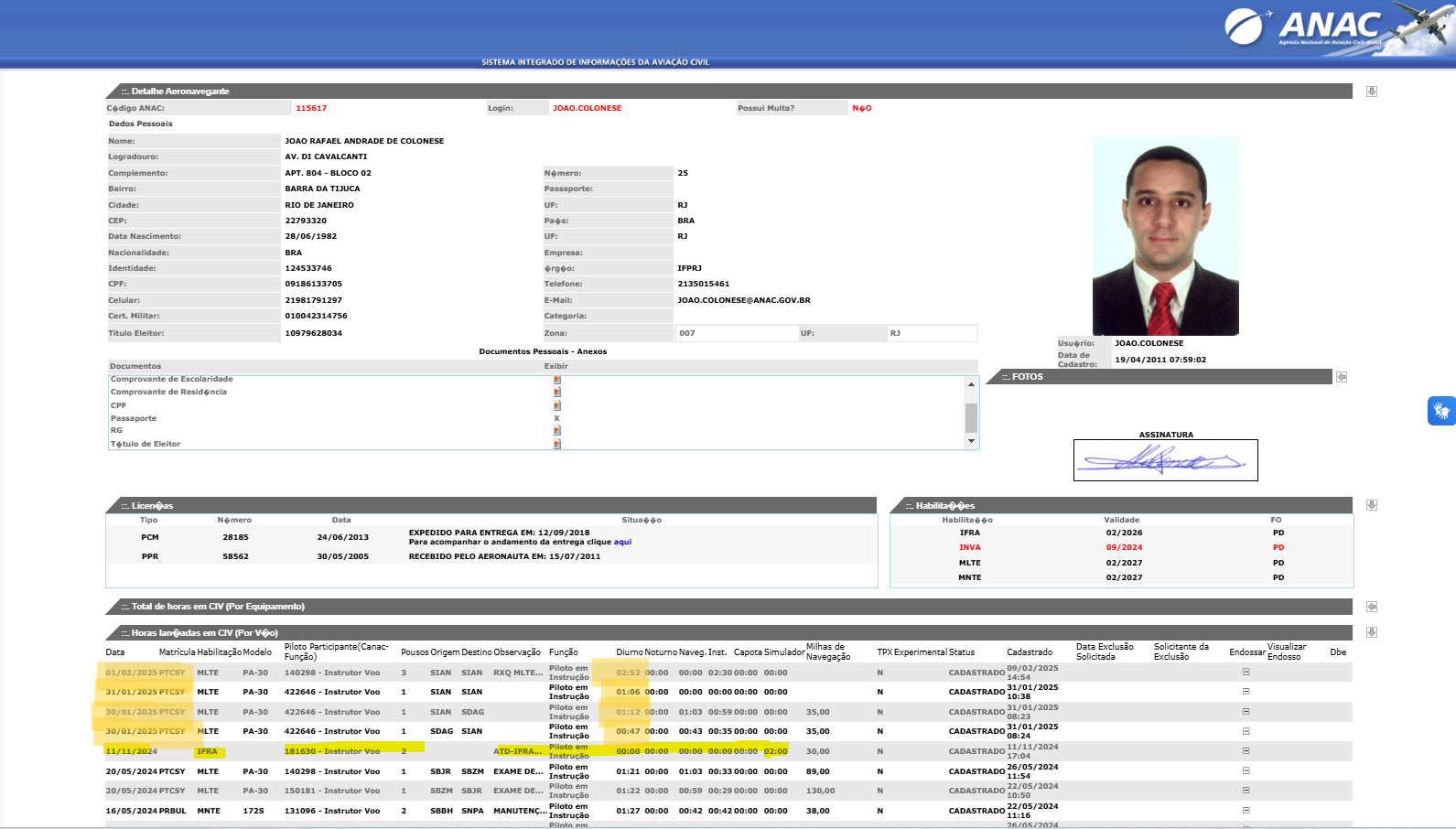Click the ANAC logo in header
Screen dimensions: 1456x829
point(1316,27)
